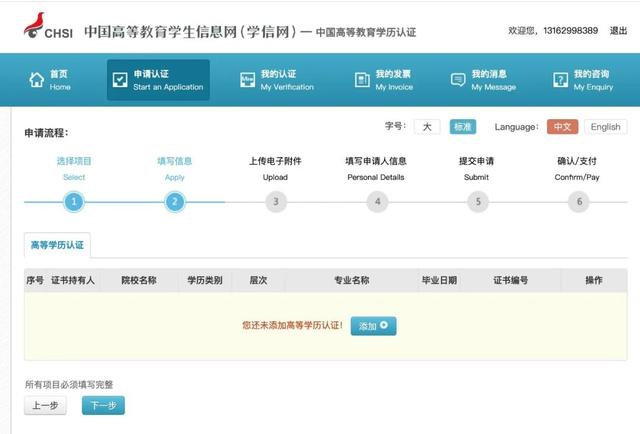Click the 毕业日期 column header
Screen dimensions: 640x434
(439, 280)
